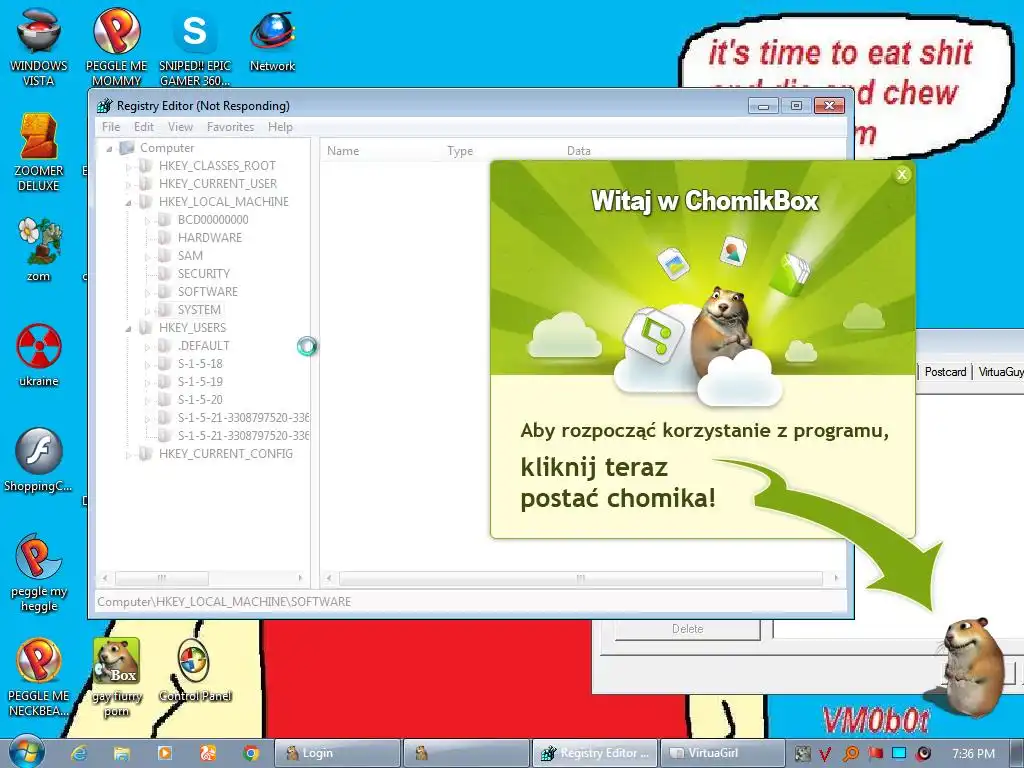
Task: Click the Type column header
Action: (500, 151)
